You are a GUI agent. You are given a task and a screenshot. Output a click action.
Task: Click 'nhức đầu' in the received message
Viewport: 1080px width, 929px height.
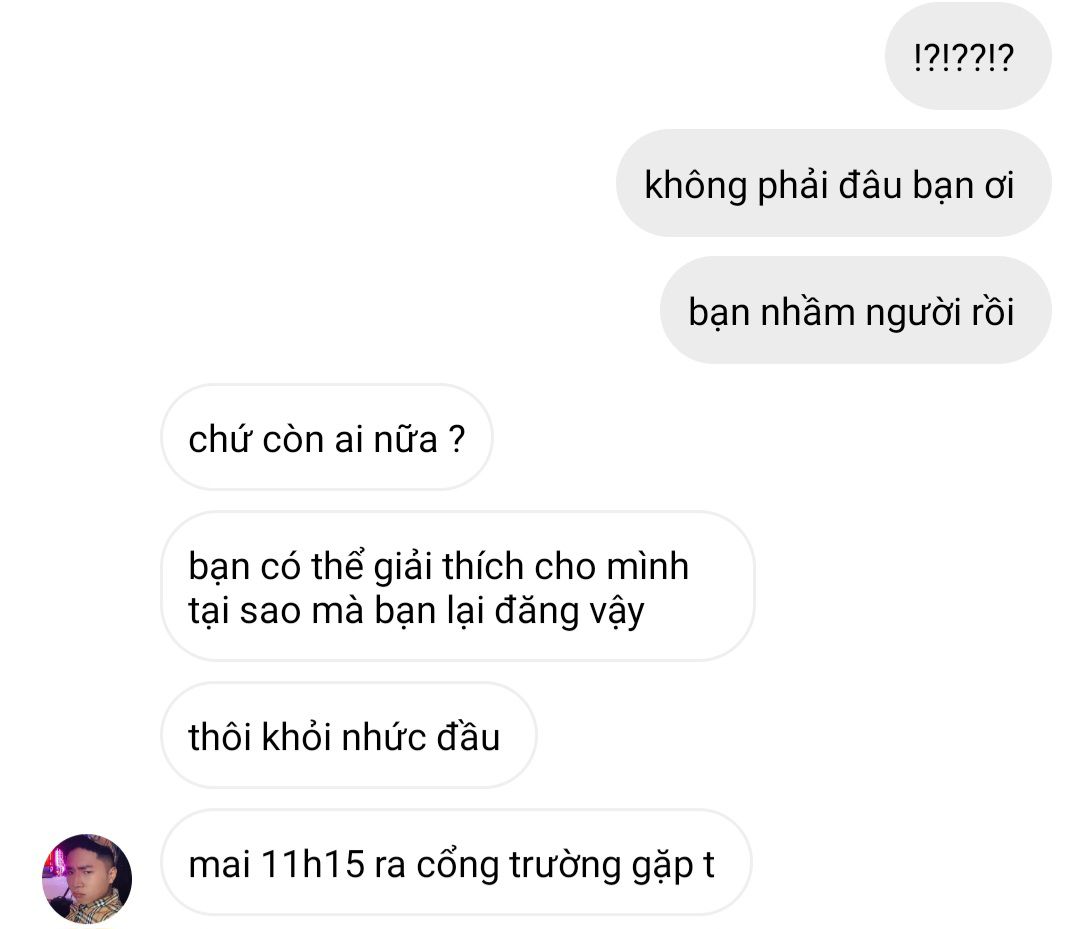tap(420, 736)
